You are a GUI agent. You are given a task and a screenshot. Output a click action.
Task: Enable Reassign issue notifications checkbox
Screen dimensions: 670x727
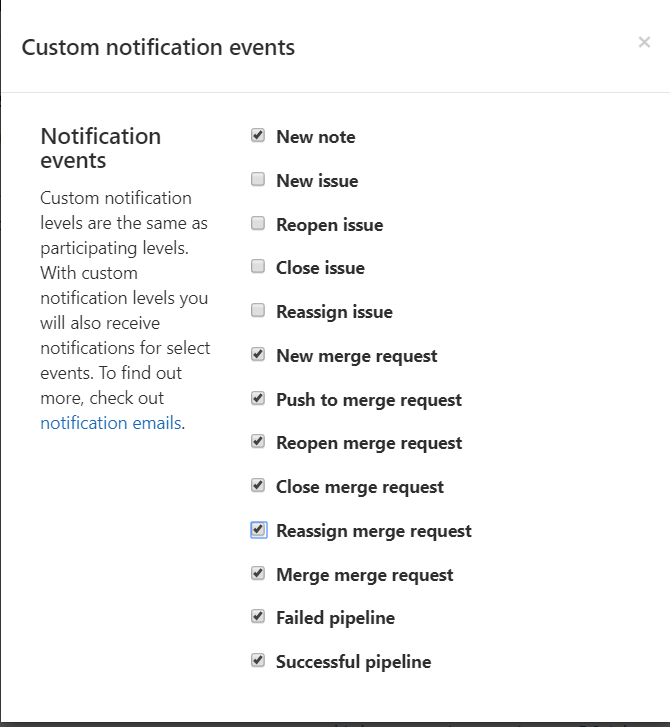pyautogui.click(x=258, y=311)
